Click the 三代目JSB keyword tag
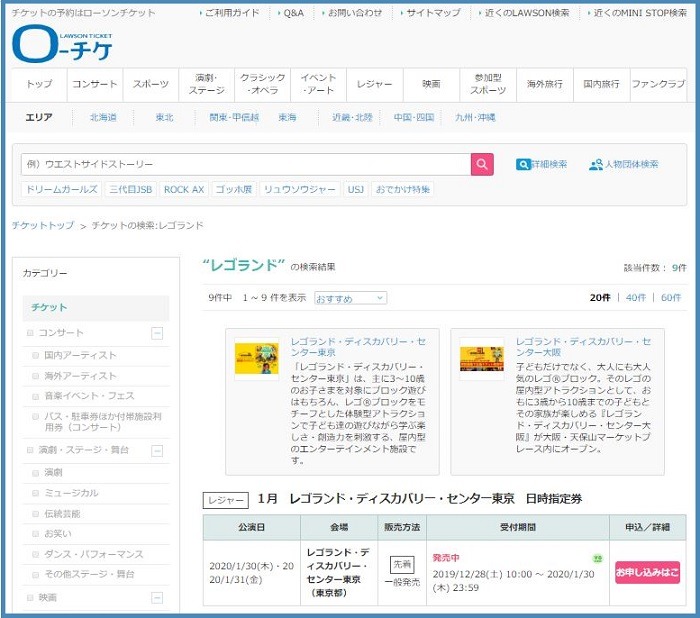The height and width of the screenshot is (618, 700). click(130, 189)
